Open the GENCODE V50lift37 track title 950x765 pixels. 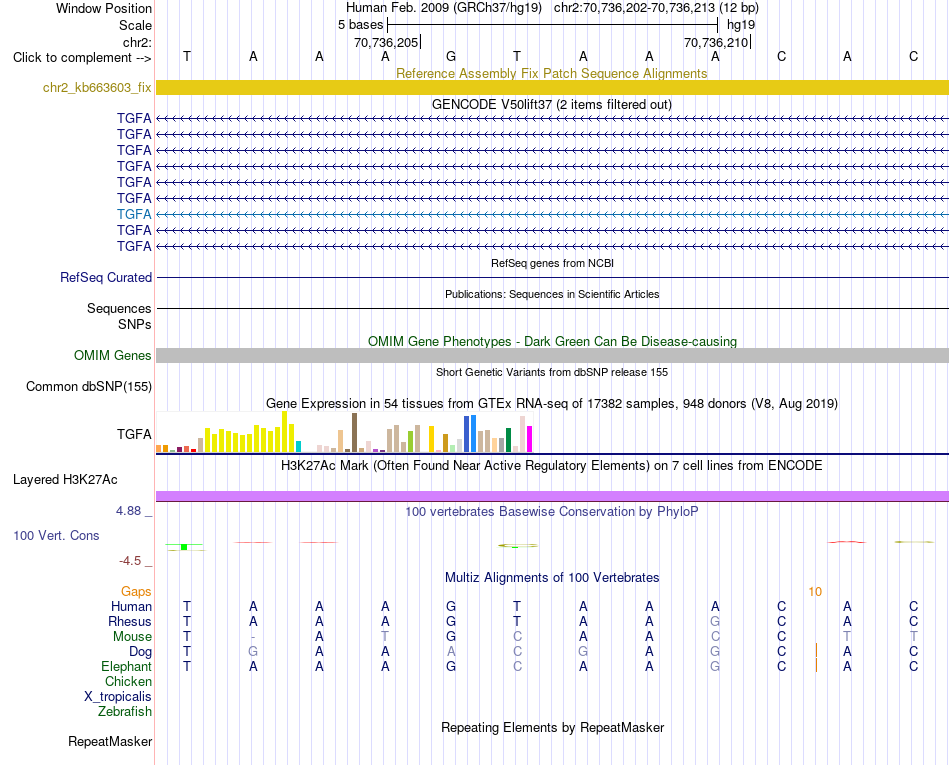[x=551, y=104]
